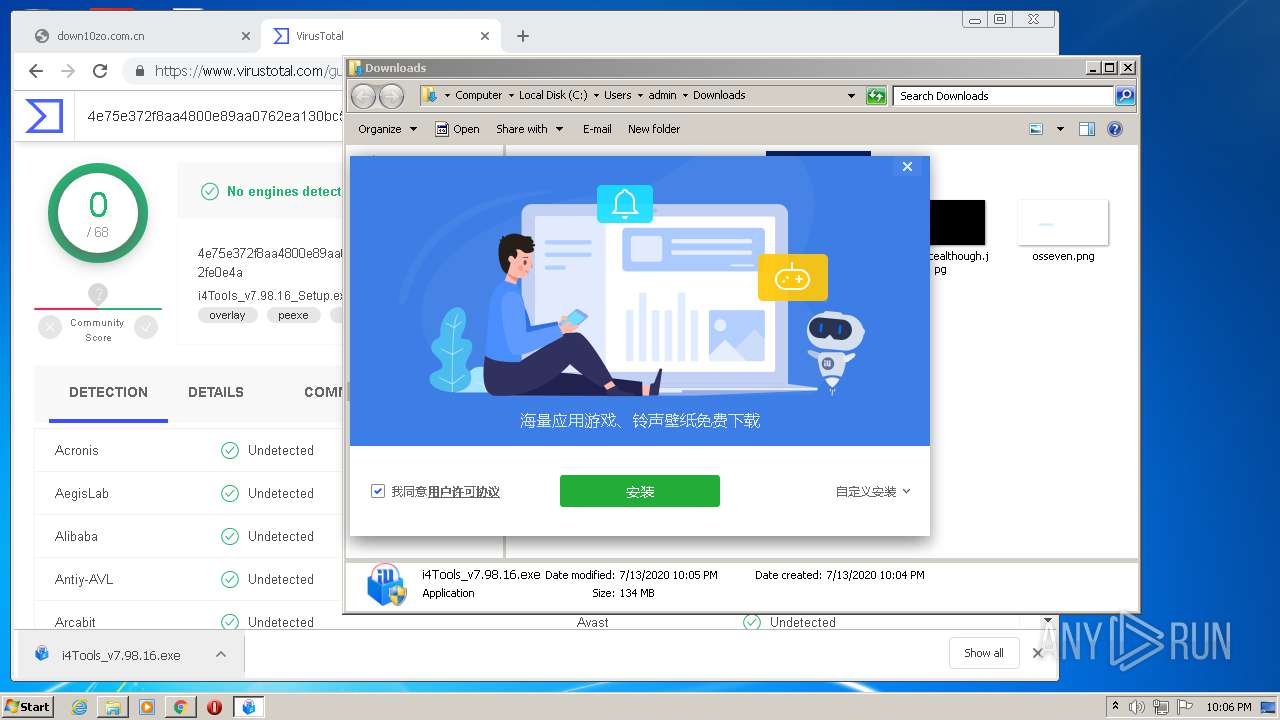Click the Explorer refresh button

point(876,96)
